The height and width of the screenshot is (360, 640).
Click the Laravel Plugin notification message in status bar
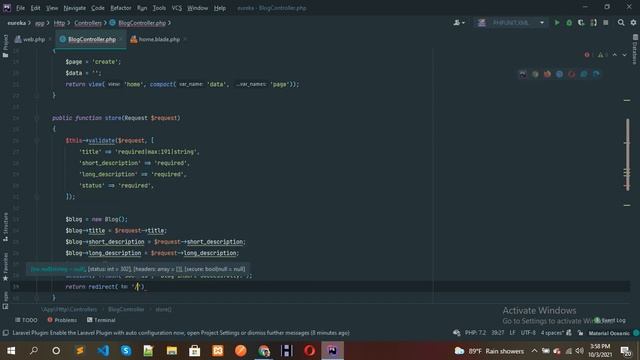(x=181, y=333)
